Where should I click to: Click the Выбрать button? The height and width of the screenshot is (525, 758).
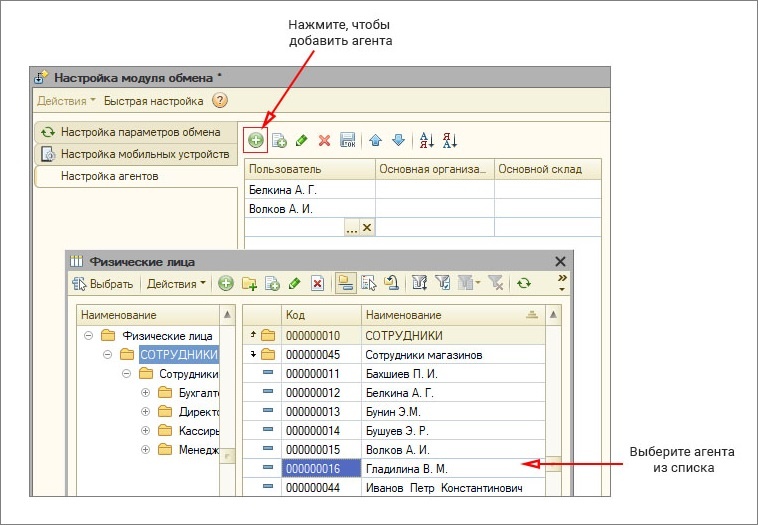(102, 284)
